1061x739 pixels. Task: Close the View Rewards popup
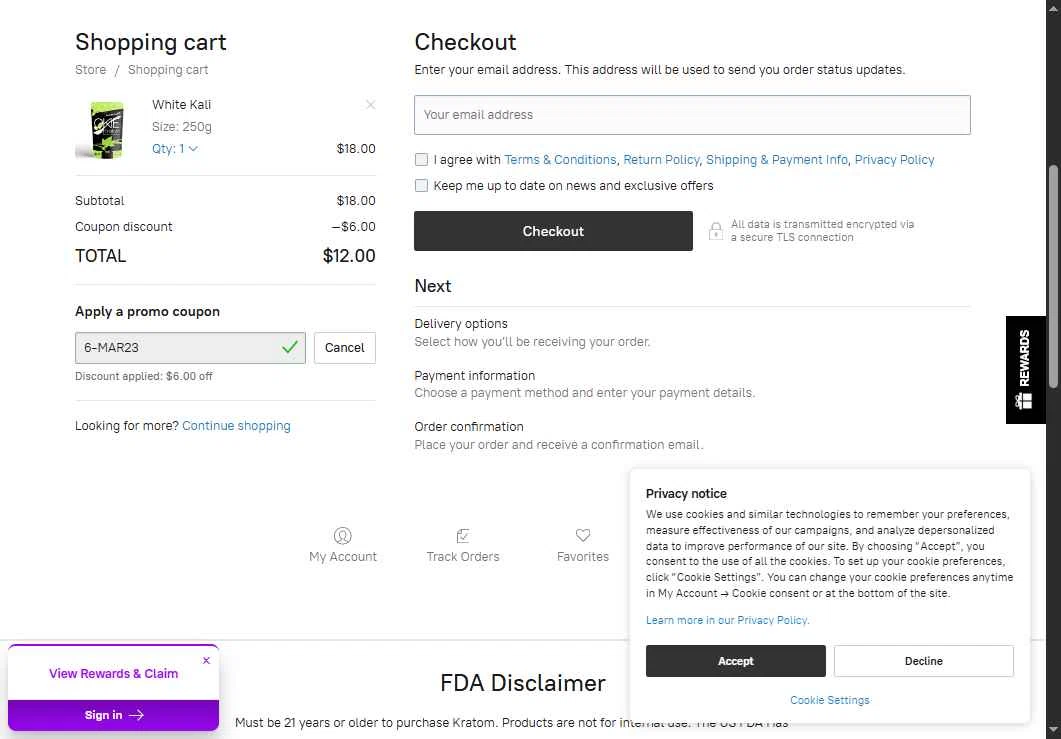point(206,660)
